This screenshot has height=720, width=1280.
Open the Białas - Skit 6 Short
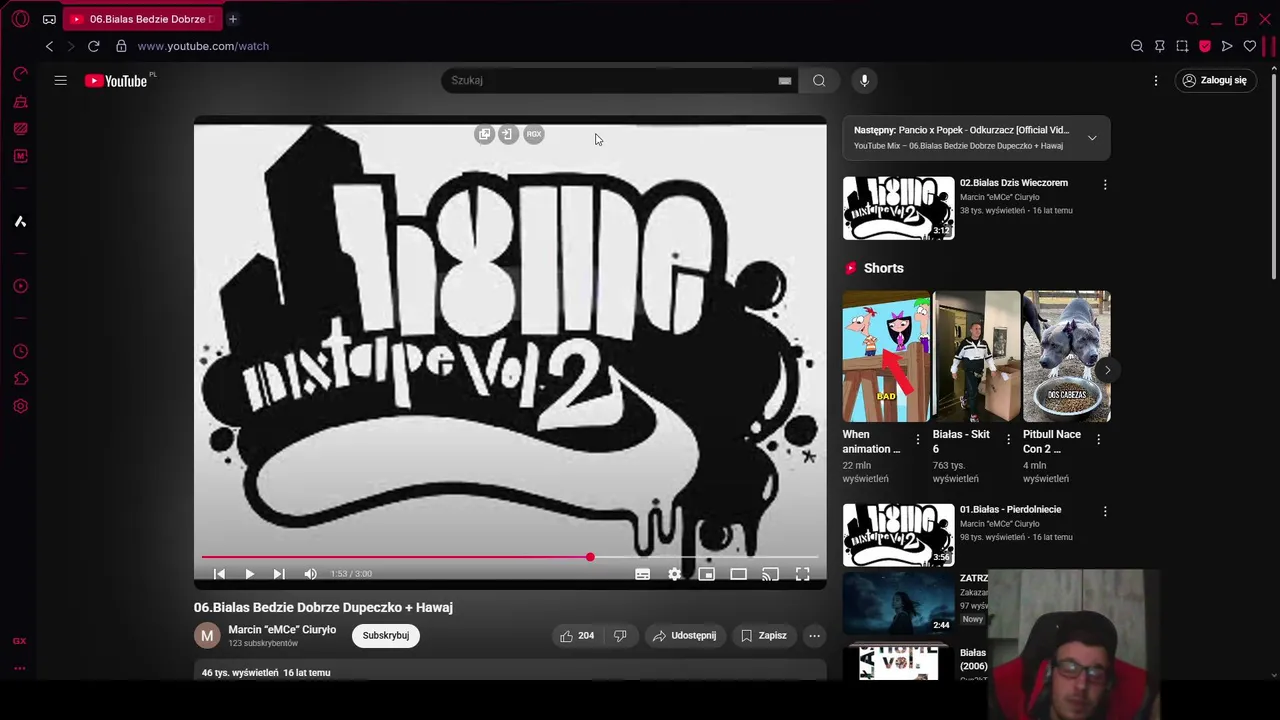pyautogui.click(x=976, y=356)
